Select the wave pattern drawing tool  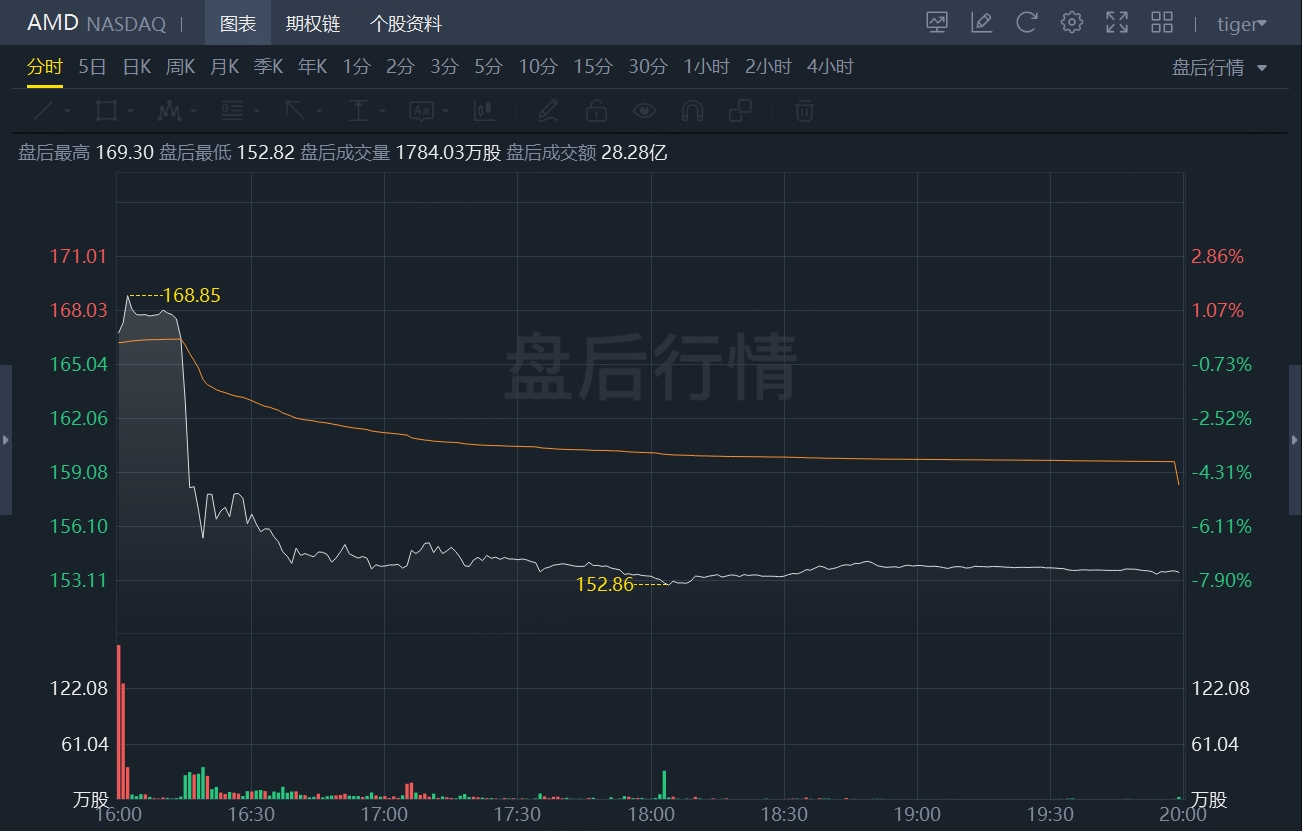point(169,110)
